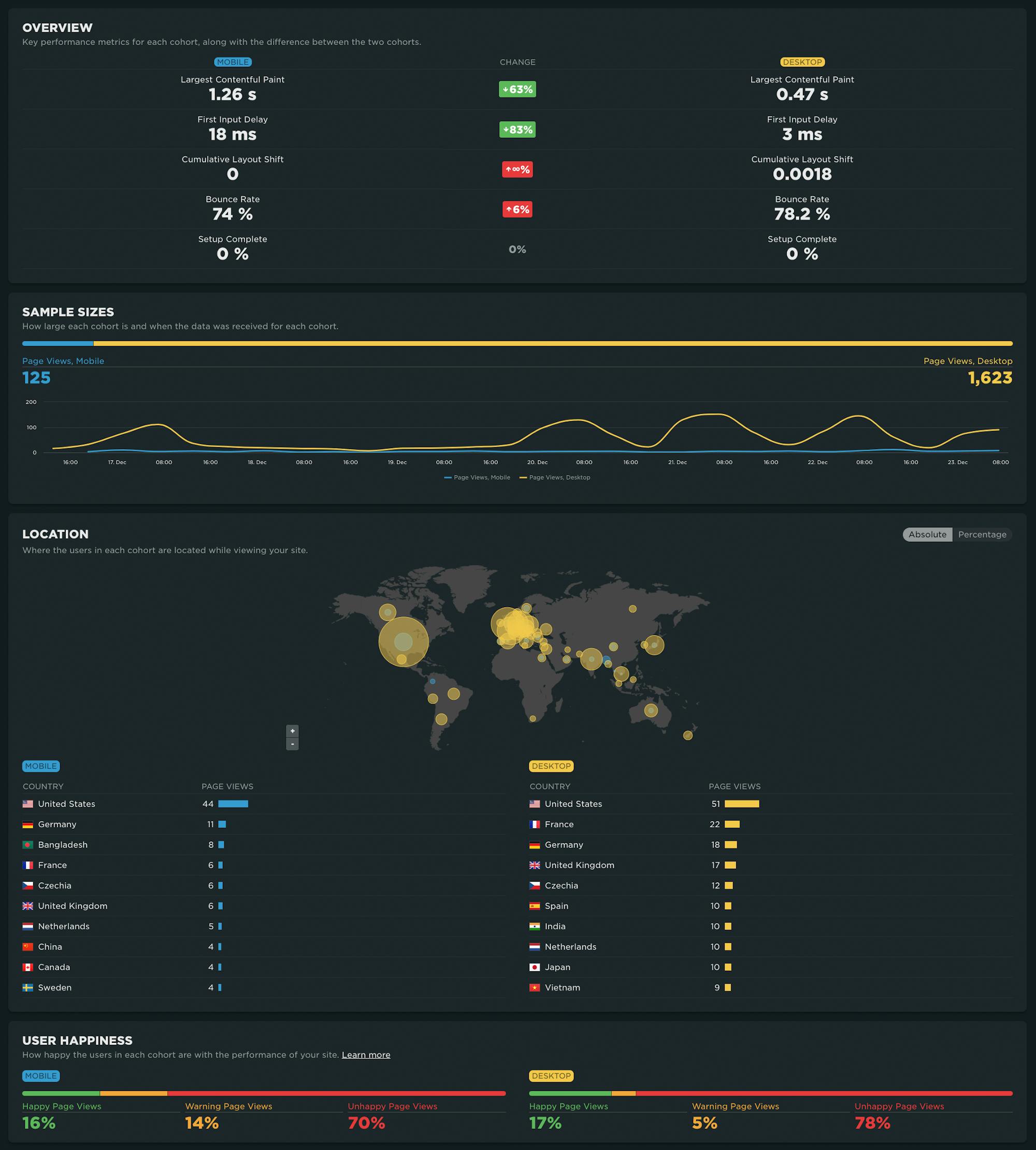The width and height of the screenshot is (1036, 1150).
Task: Click the green 63% LCP change badge
Action: pyautogui.click(x=517, y=90)
